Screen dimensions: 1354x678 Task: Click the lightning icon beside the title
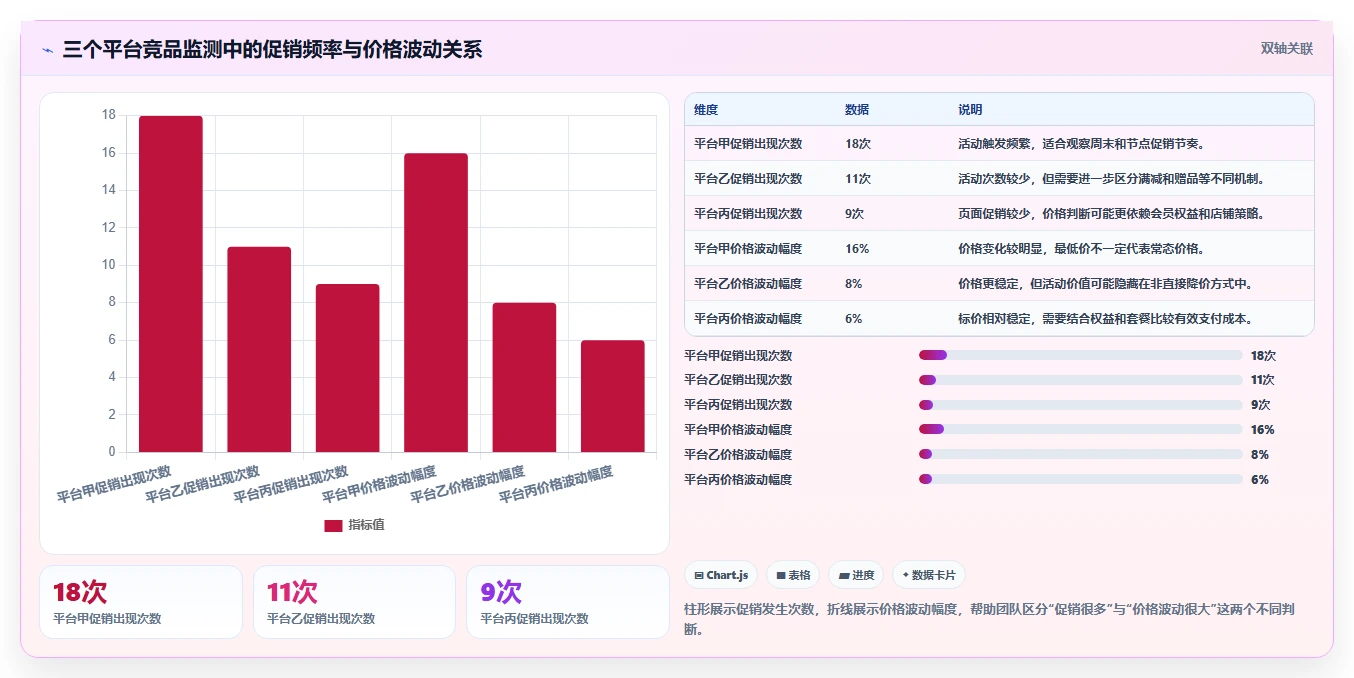point(48,50)
